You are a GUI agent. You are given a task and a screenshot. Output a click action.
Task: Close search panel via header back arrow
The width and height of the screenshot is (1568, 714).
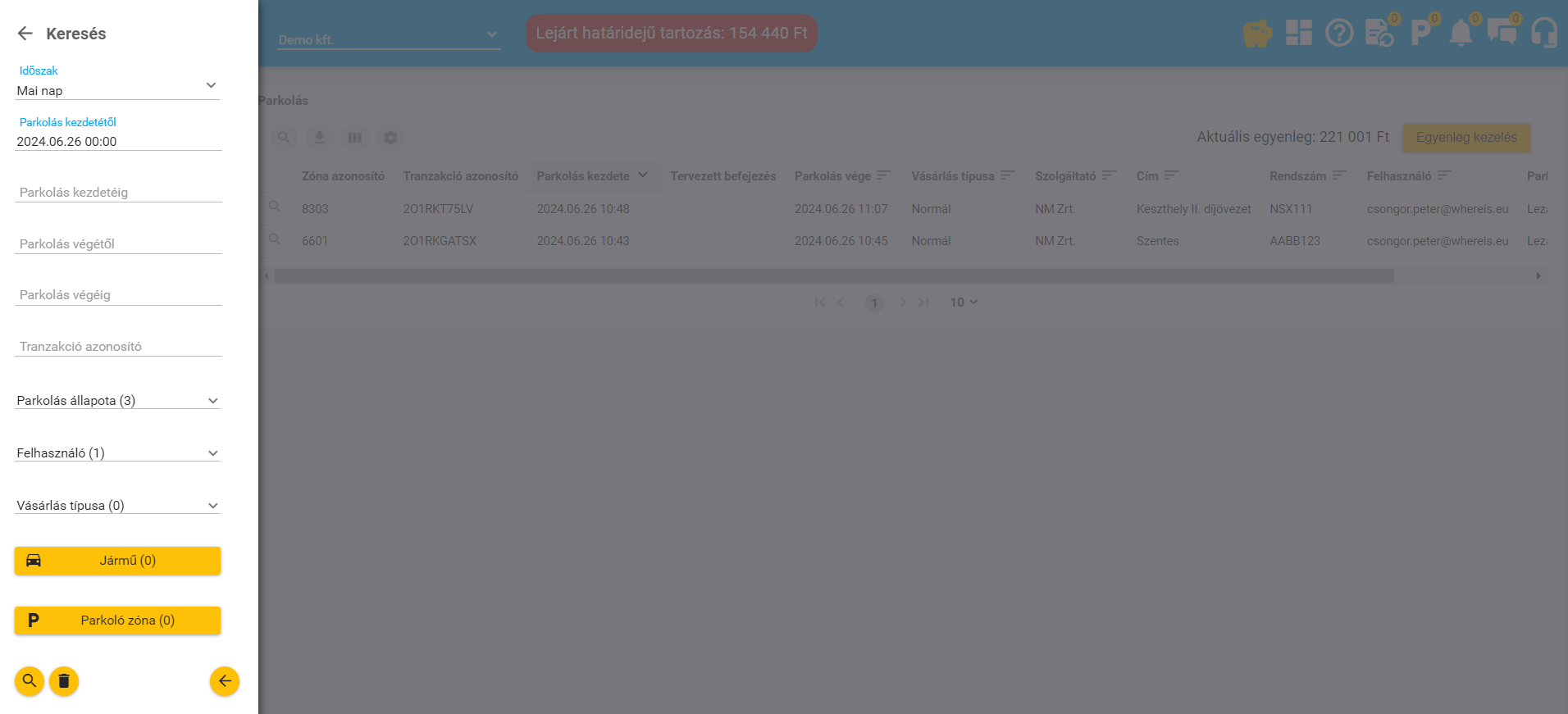(x=25, y=34)
